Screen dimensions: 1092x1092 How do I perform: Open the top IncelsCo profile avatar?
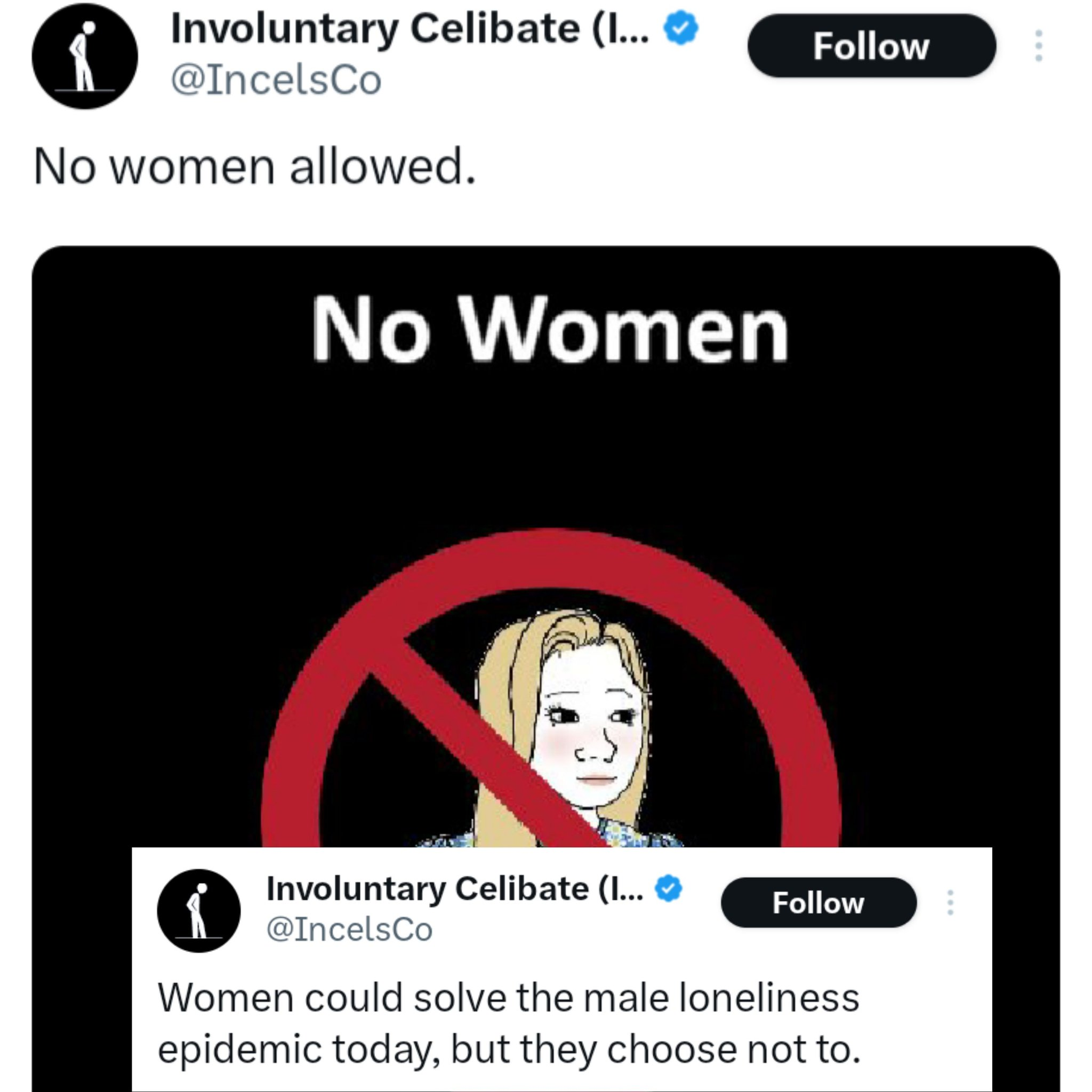pos(85,56)
